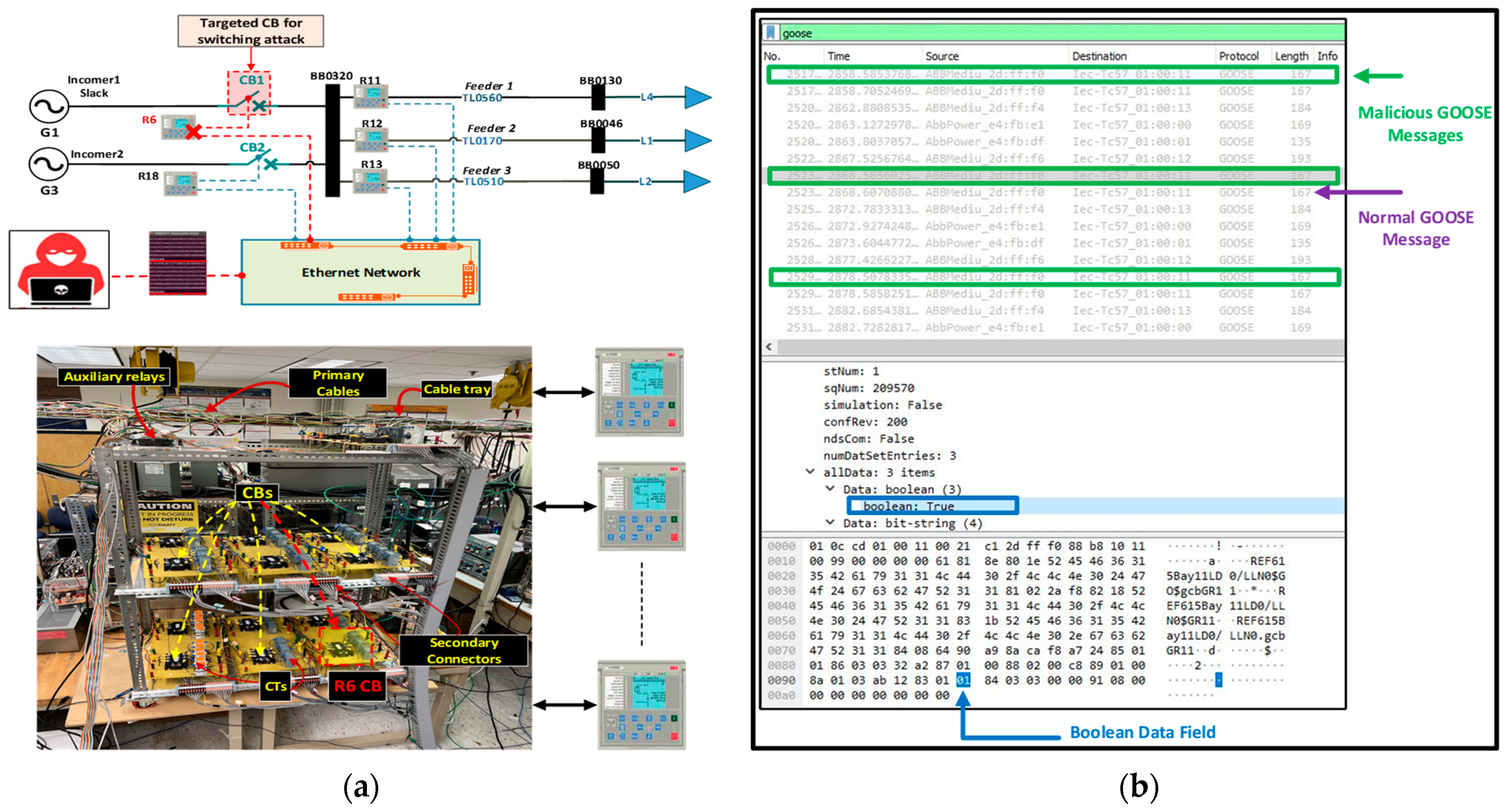Click highlighted 01 byte in hex dump
The width and height of the screenshot is (1506, 812).
coord(963,680)
